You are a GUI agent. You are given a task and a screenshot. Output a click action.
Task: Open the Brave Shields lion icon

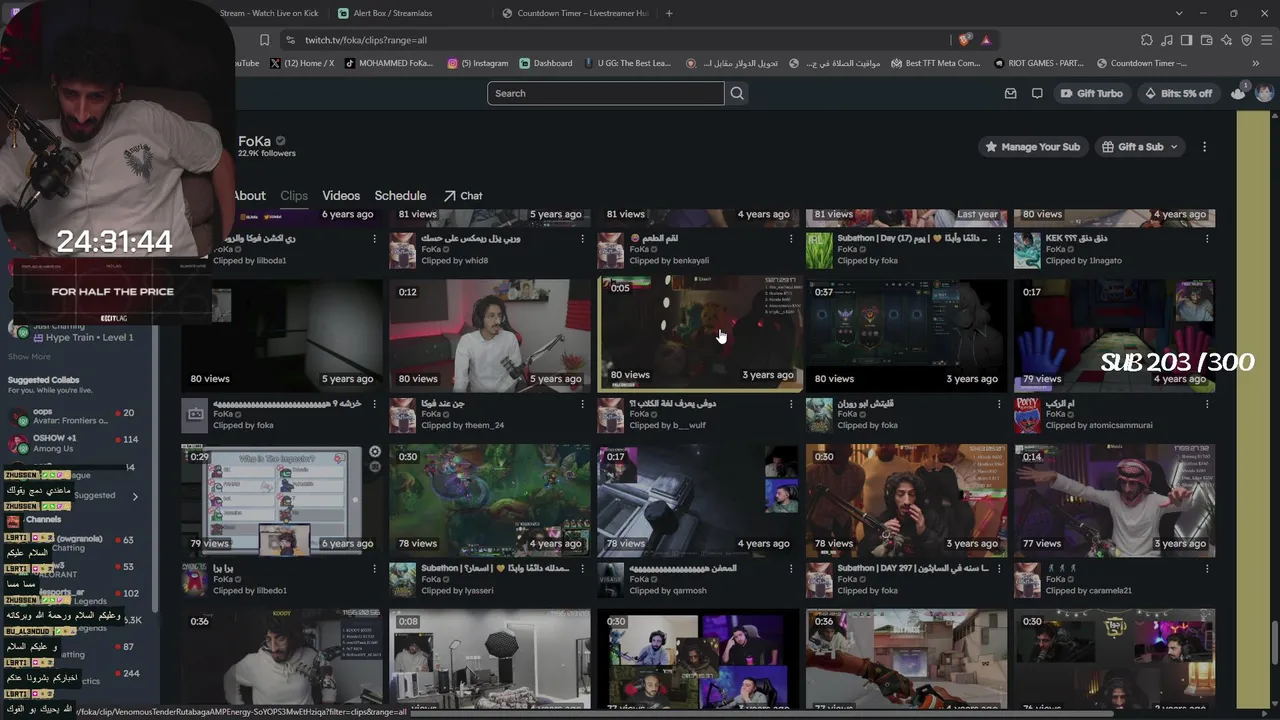[964, 40]
